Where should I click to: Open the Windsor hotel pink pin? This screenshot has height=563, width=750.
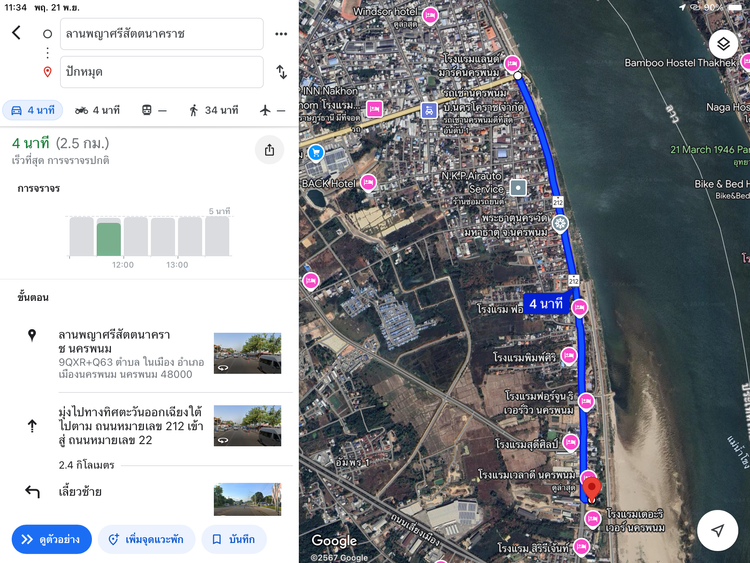[430, 16]
